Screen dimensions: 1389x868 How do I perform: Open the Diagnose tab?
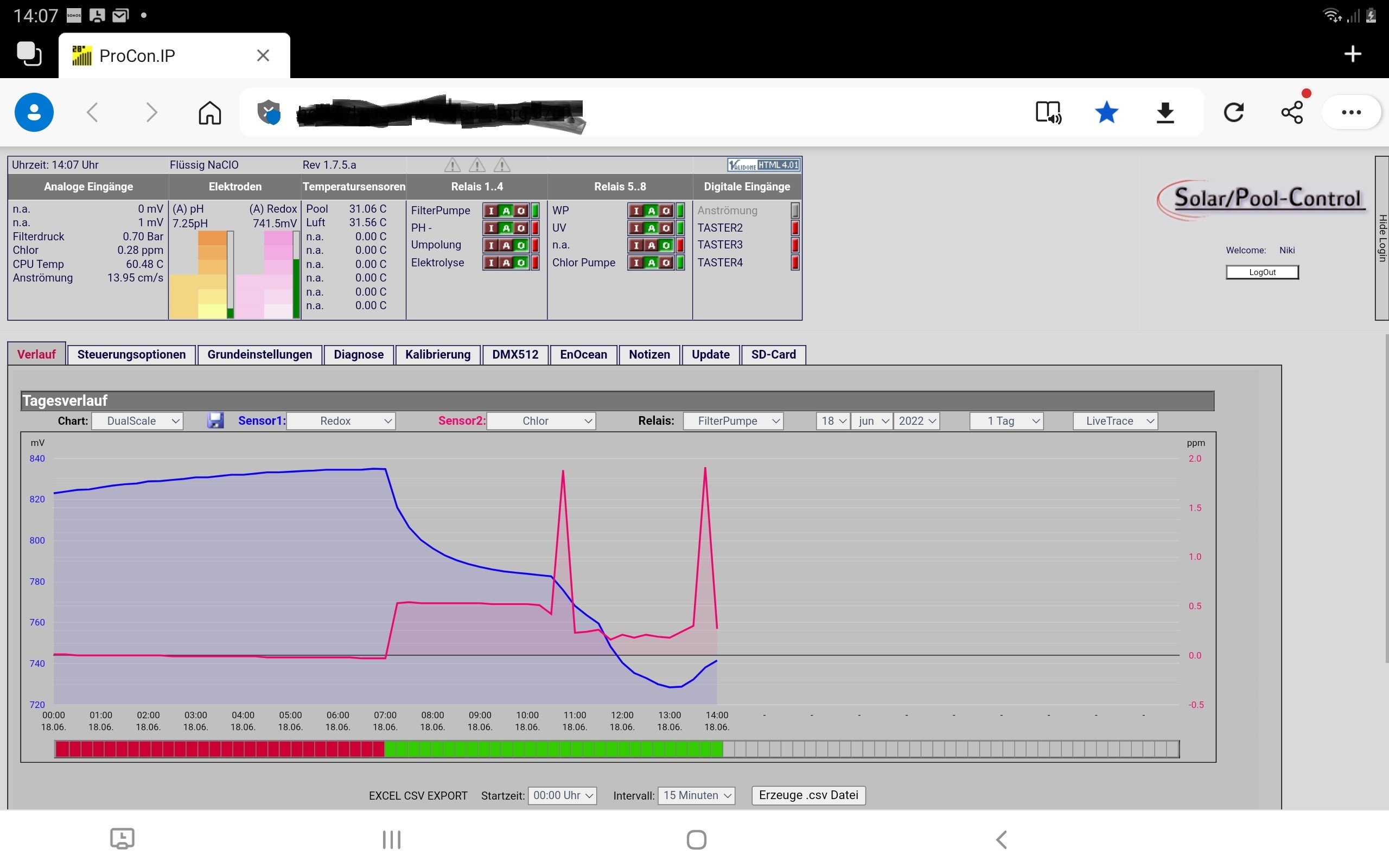(x=359, y=354)
